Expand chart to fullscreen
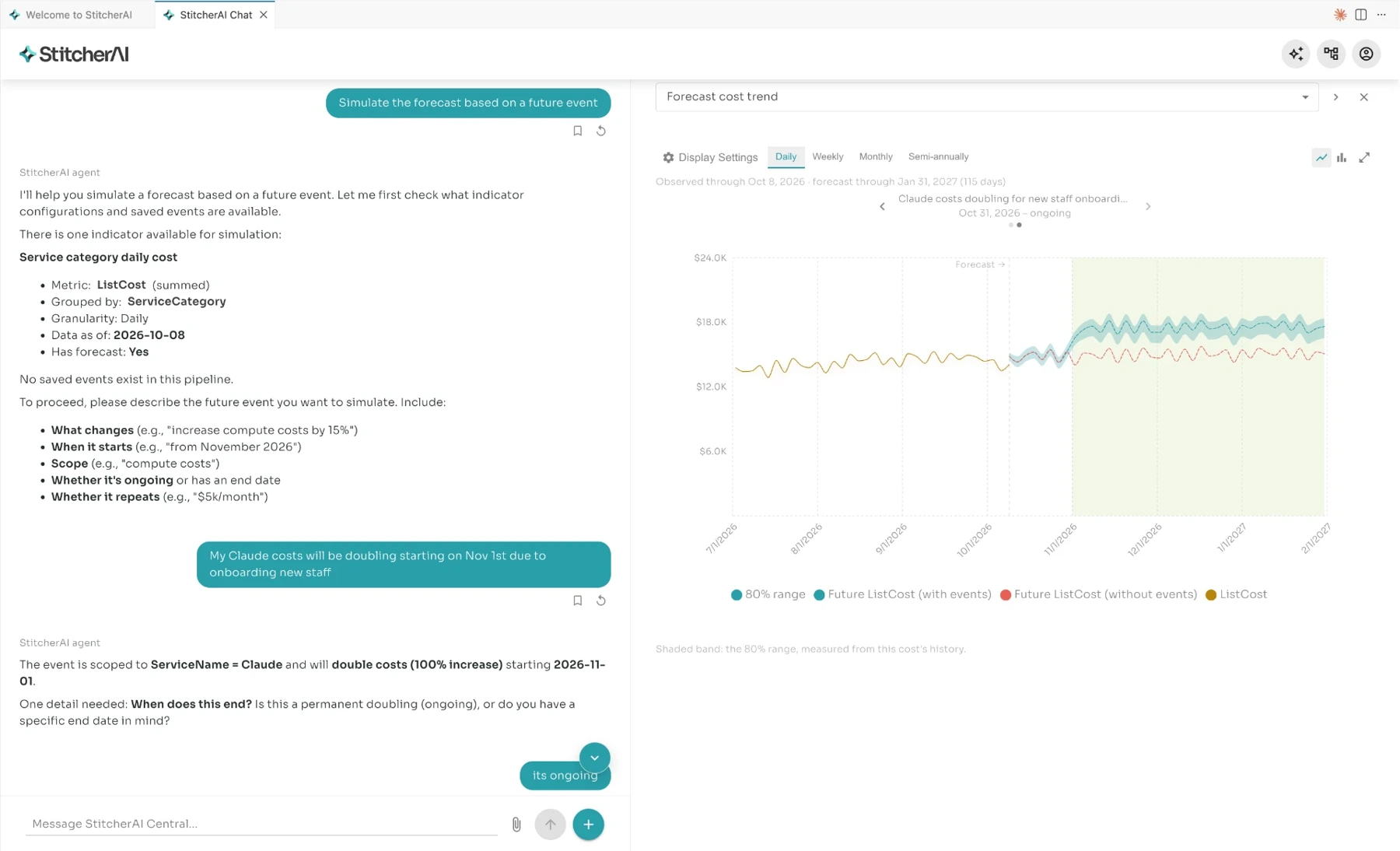1400x851 pixels. tap(1364, 157)
